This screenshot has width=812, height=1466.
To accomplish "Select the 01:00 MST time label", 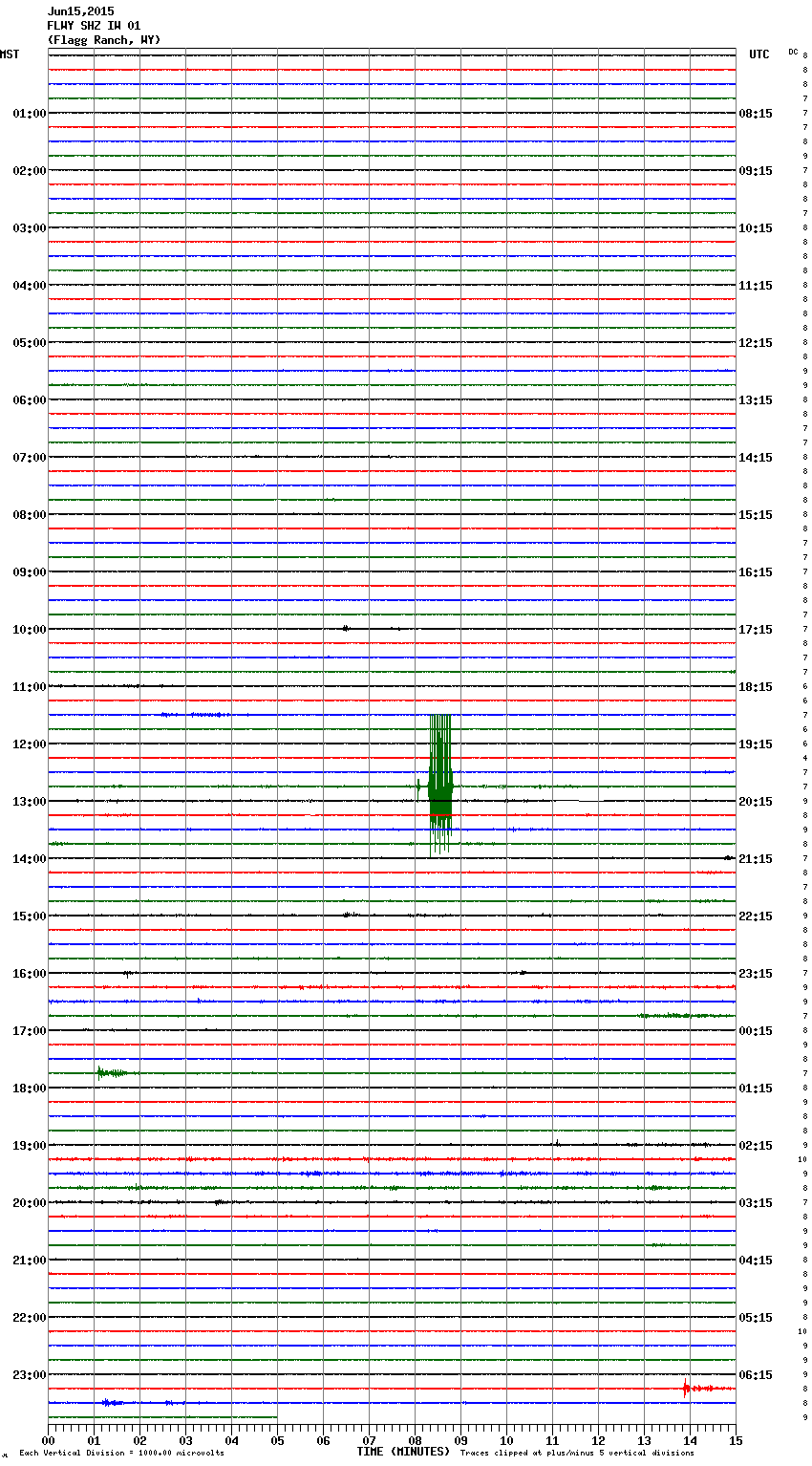I will [29, 114].
